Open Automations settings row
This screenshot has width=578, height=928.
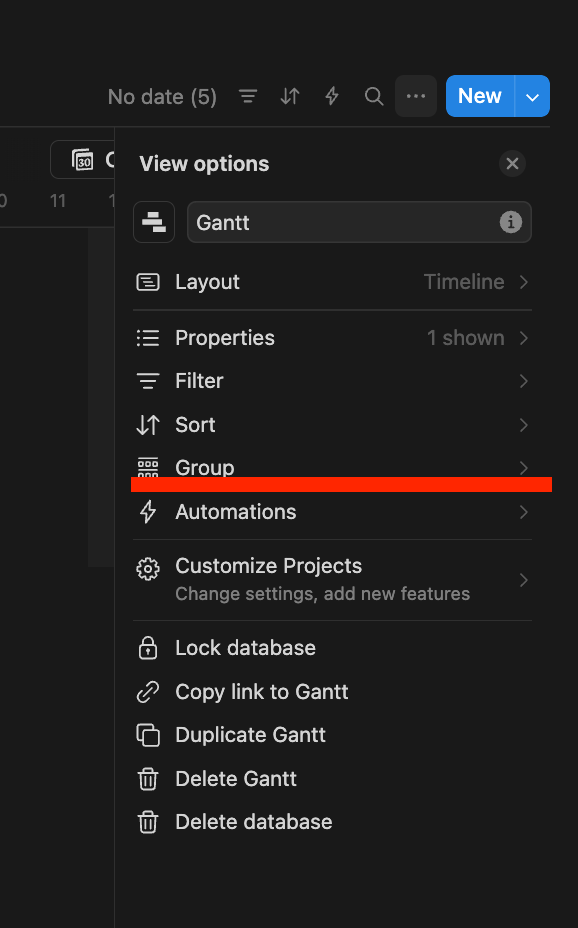pyautogui.click(x=332, y=512)
